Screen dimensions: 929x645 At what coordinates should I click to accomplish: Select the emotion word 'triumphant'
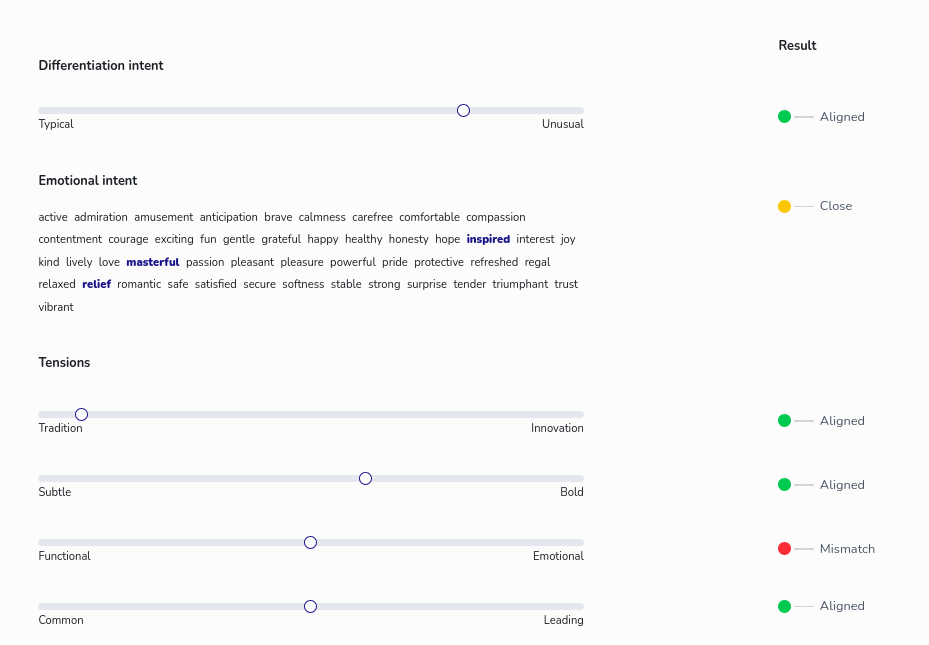520,284
